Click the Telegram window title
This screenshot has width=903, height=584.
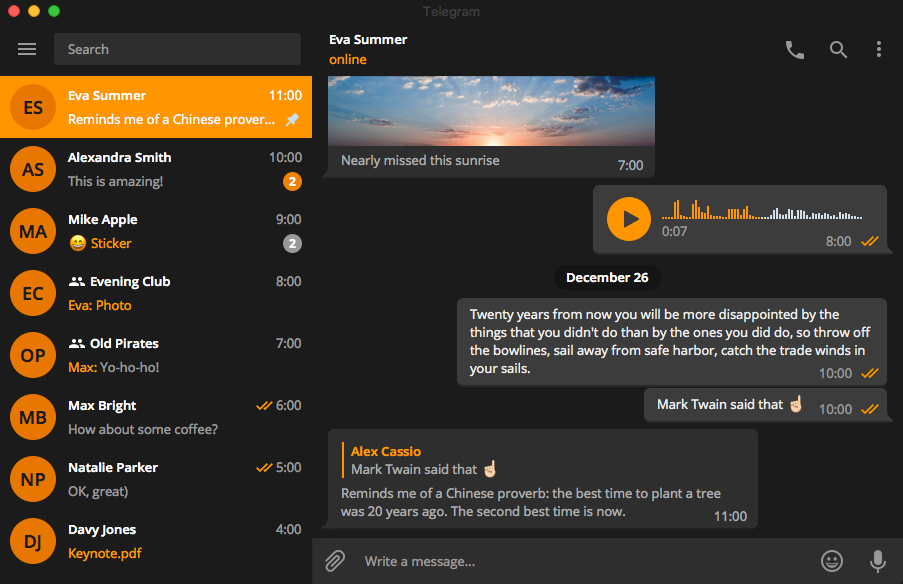[451, 12]
